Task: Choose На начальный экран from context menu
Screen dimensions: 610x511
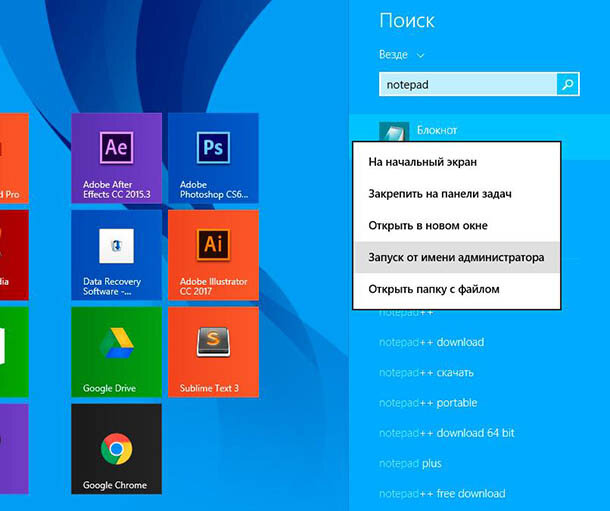Action: click(x=456, y=162)
